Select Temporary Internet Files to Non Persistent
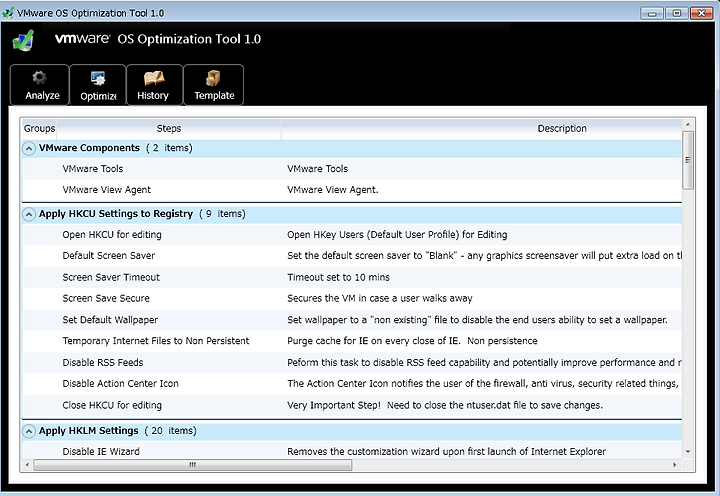Viewport: 720px width, 496px height. point(156,341)
